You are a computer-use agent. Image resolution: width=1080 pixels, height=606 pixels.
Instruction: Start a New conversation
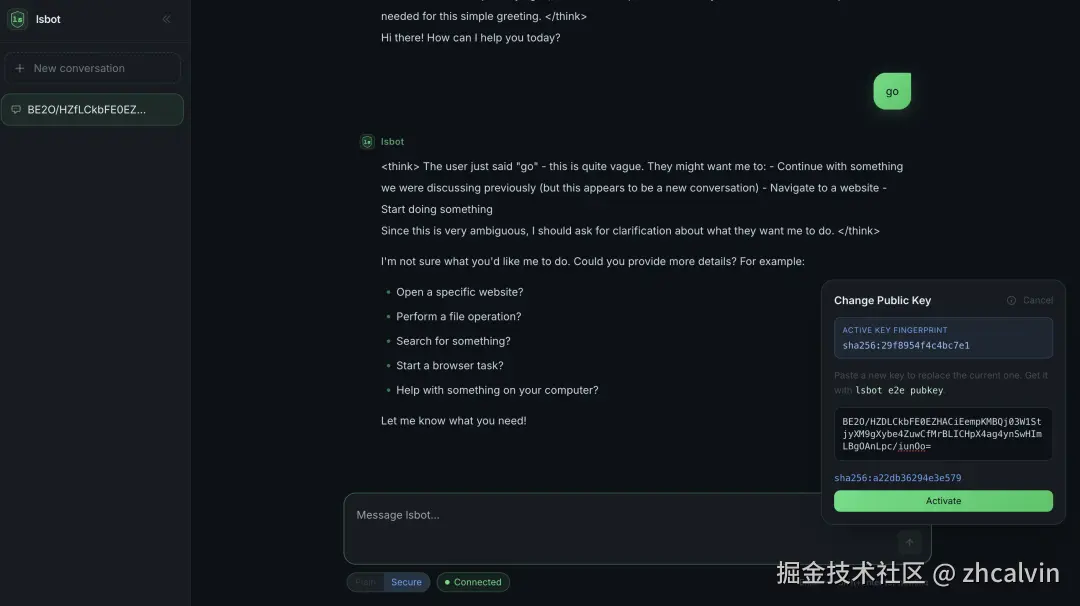point(93,68)
